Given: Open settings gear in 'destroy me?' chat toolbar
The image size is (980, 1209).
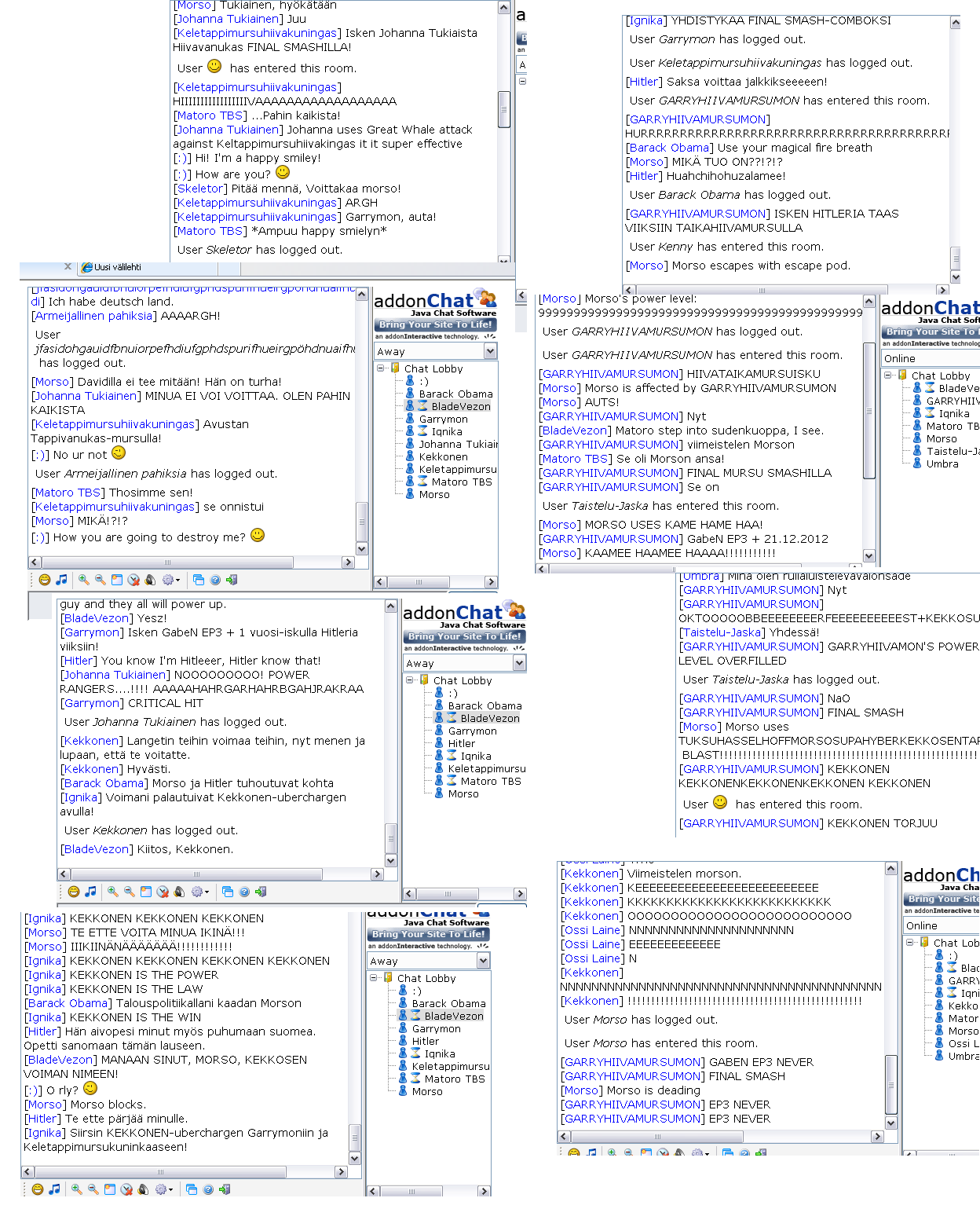Looking at the screenshot, I should (x=168, y=580).
